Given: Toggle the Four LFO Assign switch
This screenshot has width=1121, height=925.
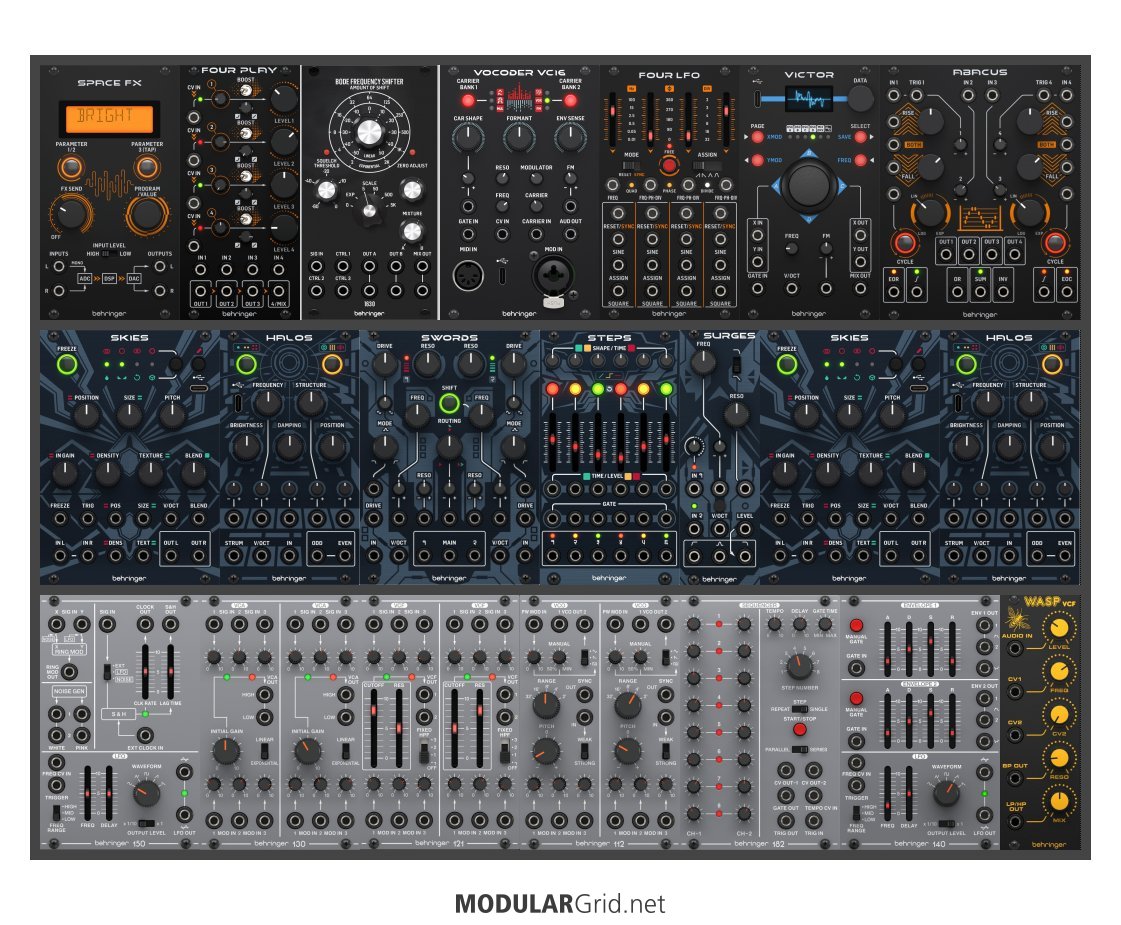Looking at the screenshot, I should (707, 165).
